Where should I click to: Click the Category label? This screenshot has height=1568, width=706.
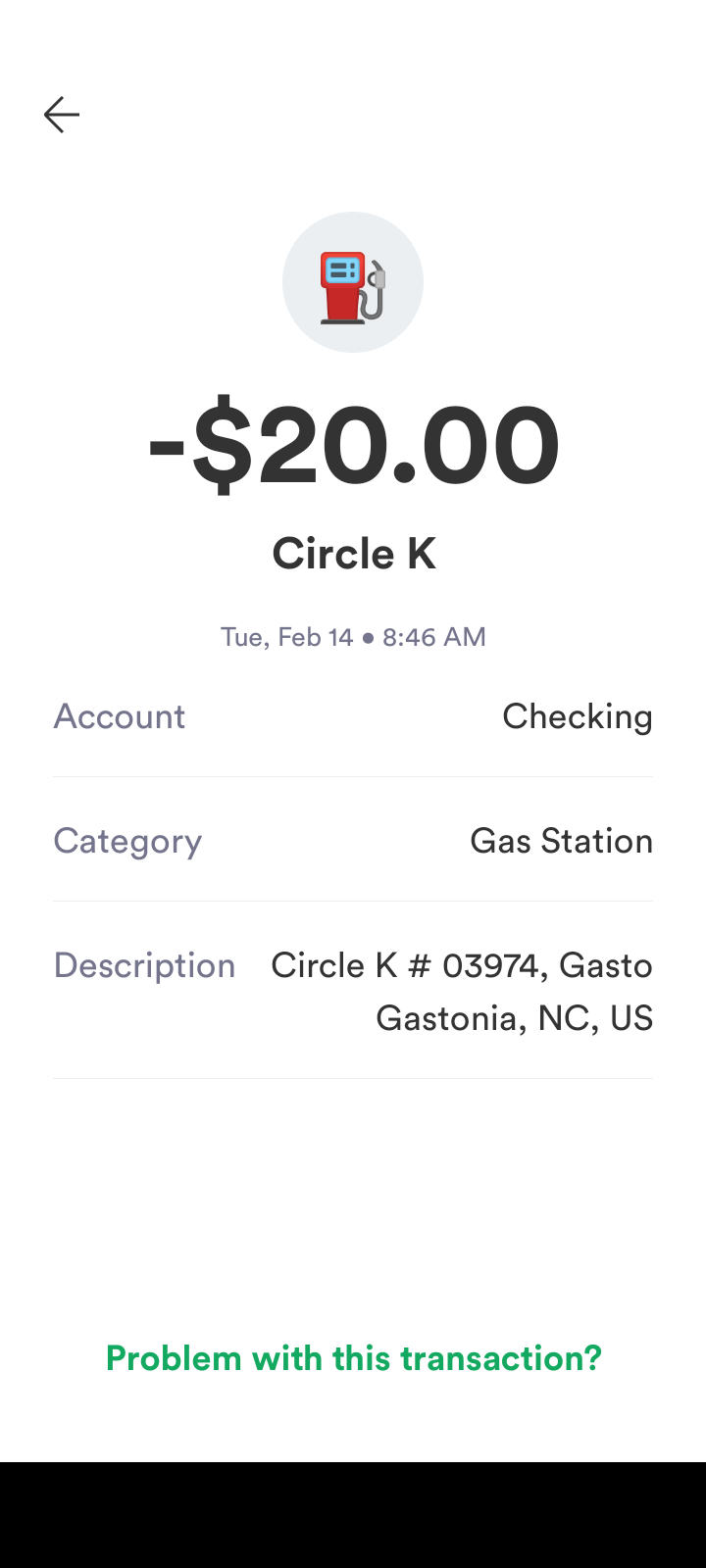click(x=127, y=841)
